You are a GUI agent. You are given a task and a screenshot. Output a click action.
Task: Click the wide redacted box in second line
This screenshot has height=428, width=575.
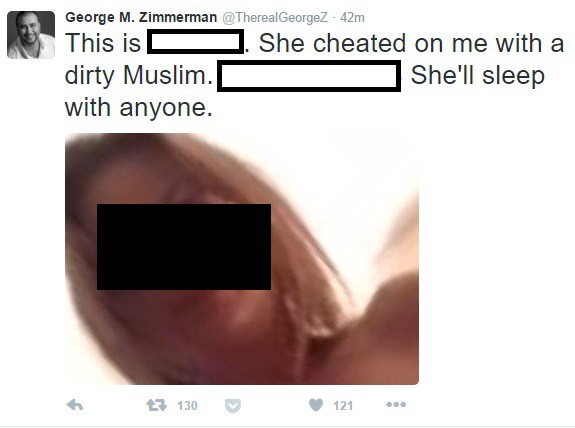coord(309,76)
